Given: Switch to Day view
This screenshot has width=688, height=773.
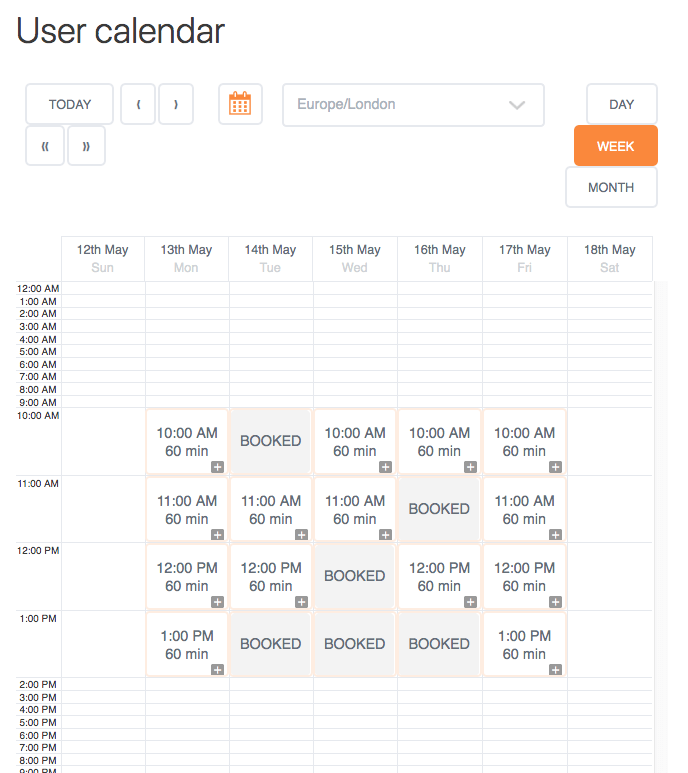Looking at the screenshot, I should point(621,104).
